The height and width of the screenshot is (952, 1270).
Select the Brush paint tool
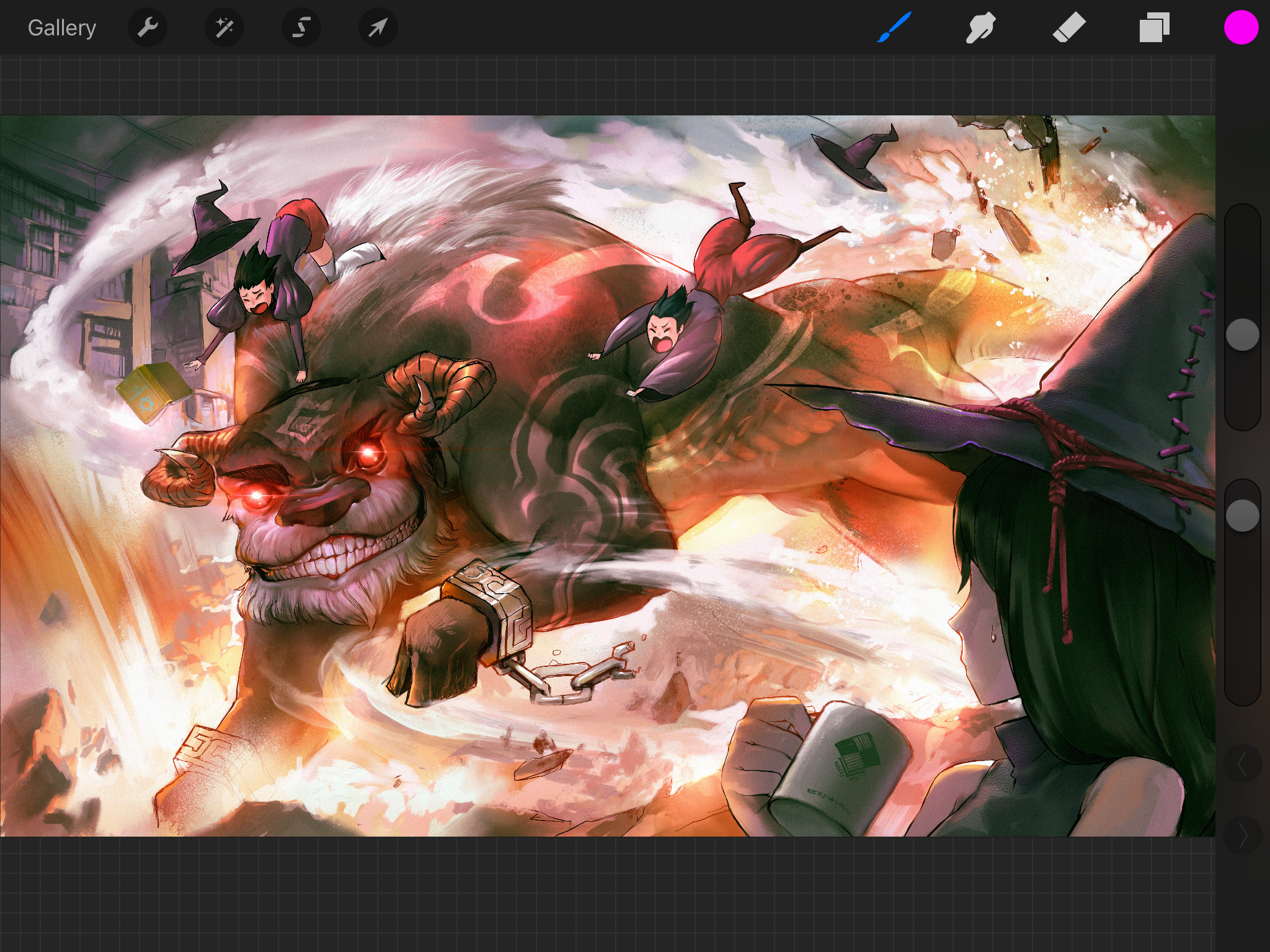click(x=894, y=28)
